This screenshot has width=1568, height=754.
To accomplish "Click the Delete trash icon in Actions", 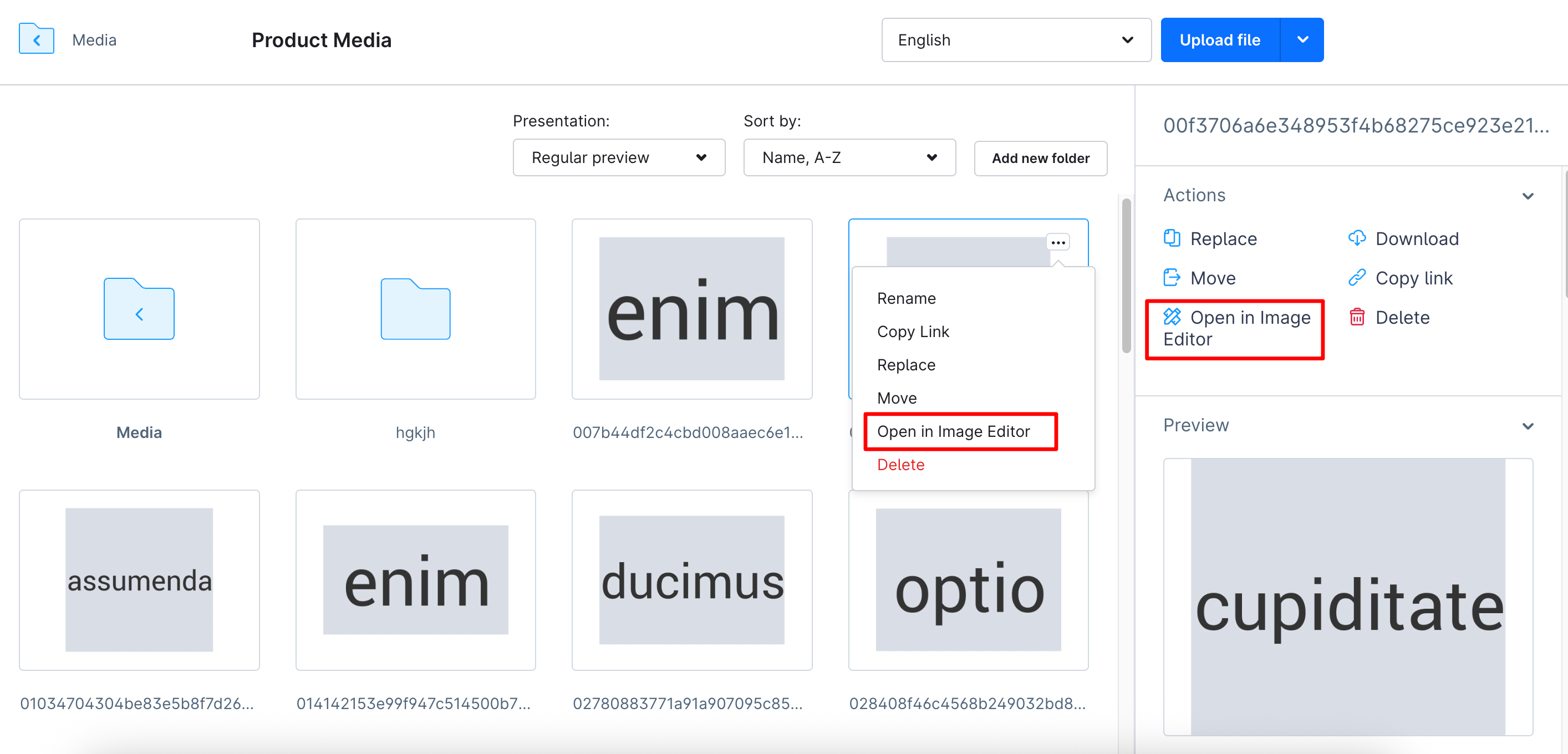I will [1357, 317].
